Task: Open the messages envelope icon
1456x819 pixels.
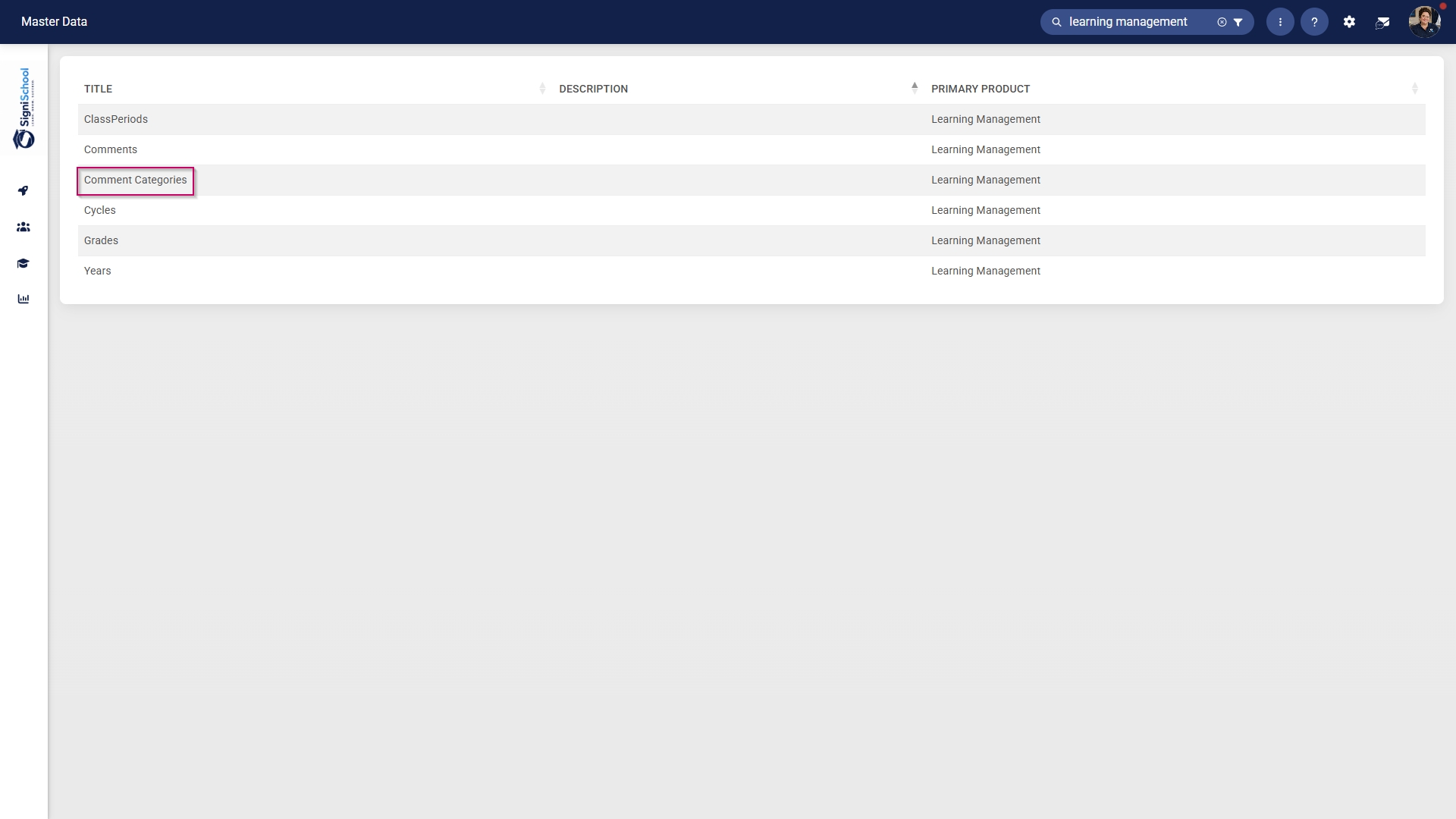Action: (1382, 23)
